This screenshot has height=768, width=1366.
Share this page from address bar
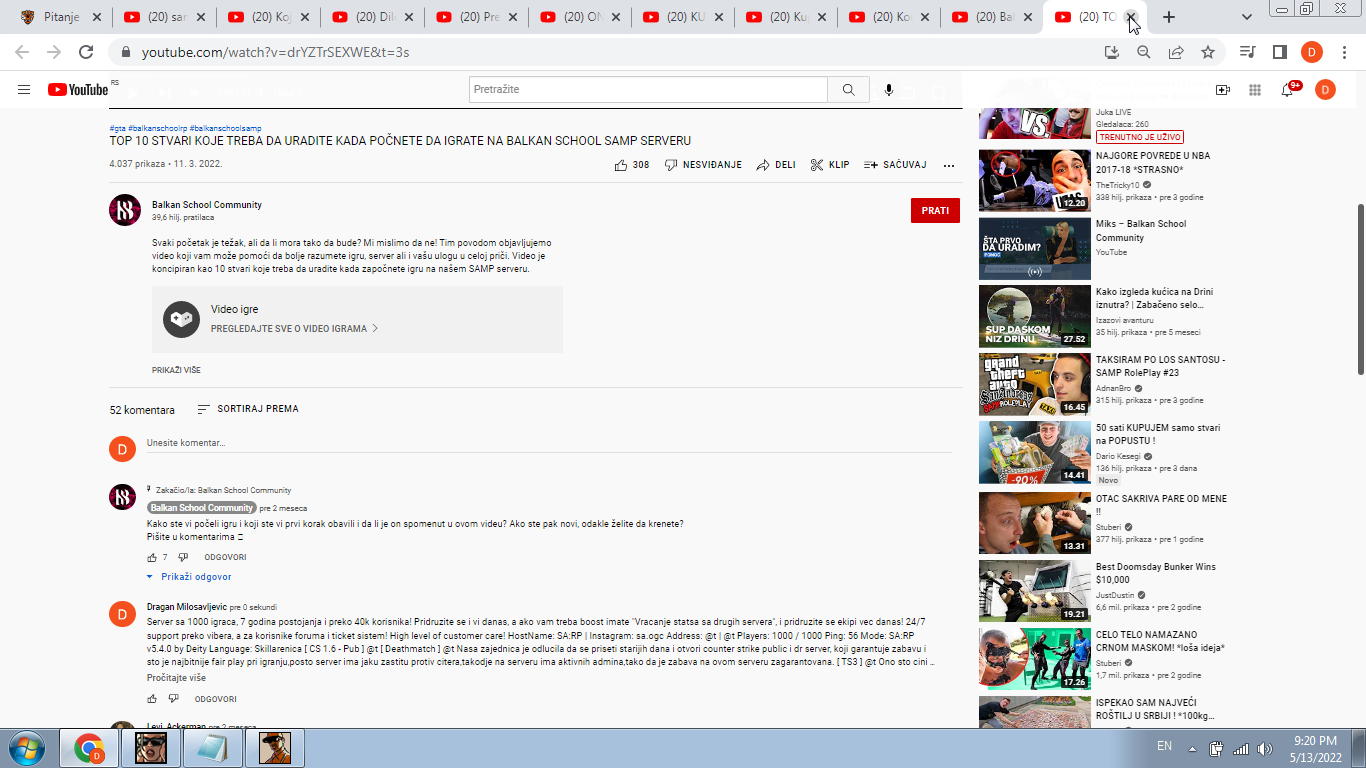[1176, 52]
